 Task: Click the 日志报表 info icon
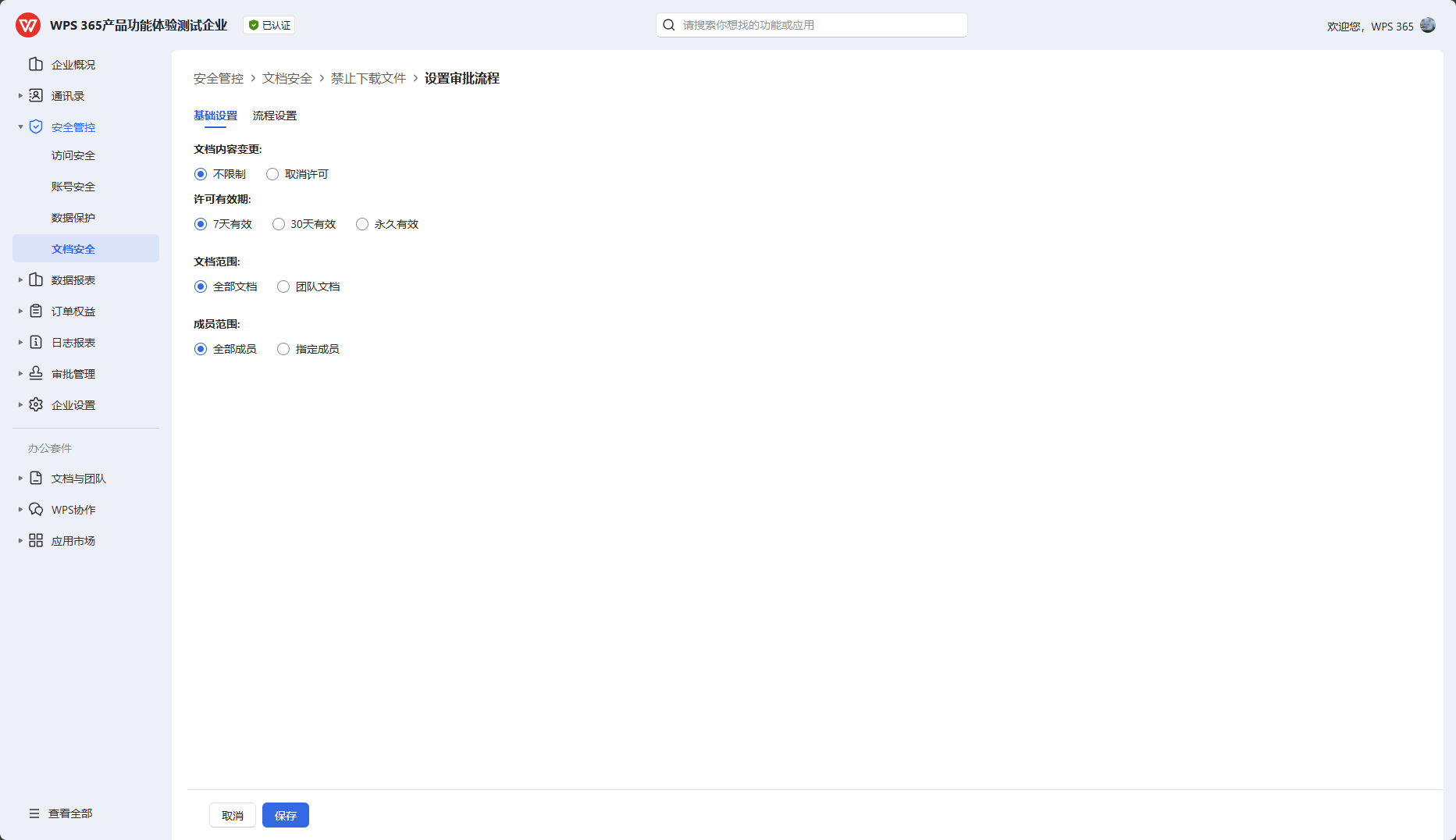(36, 342)
